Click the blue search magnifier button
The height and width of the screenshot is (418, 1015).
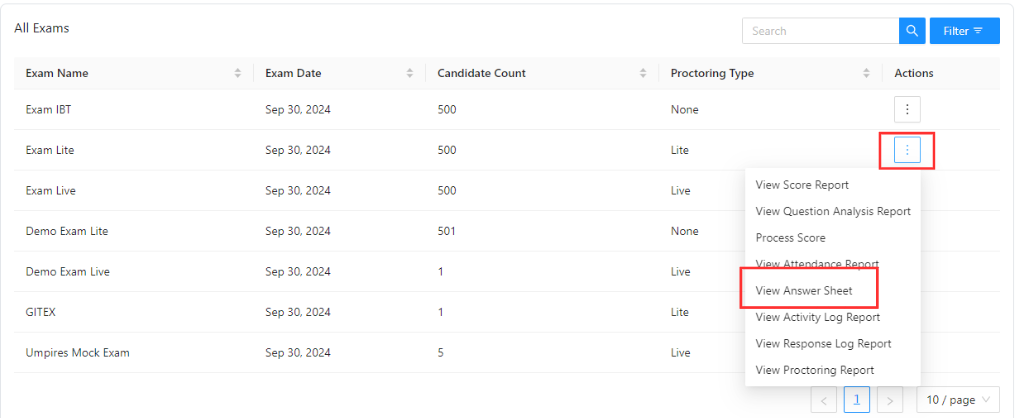click(x=911, y=31)
